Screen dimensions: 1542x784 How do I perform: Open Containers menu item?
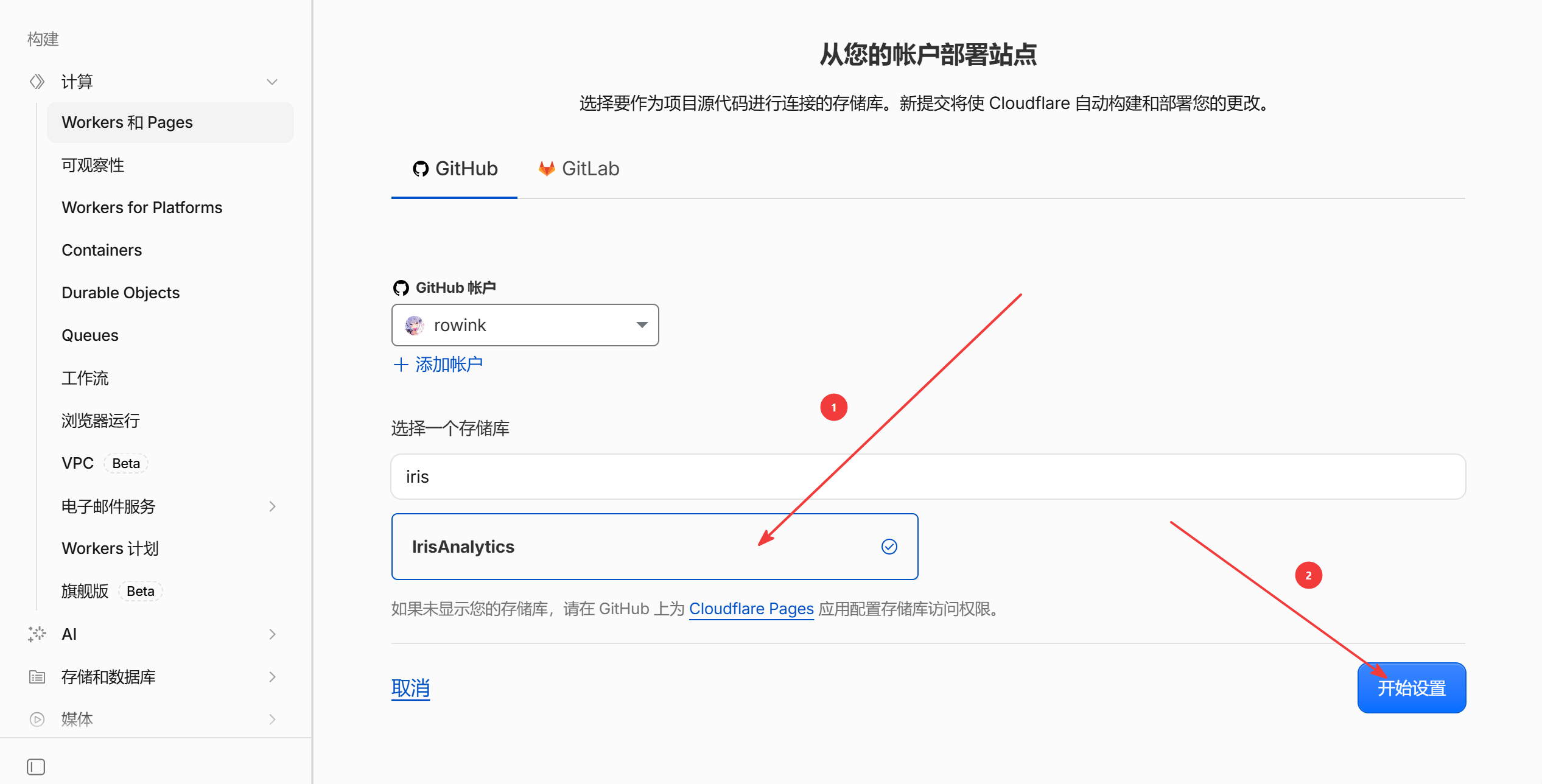[x=170, y=250]
